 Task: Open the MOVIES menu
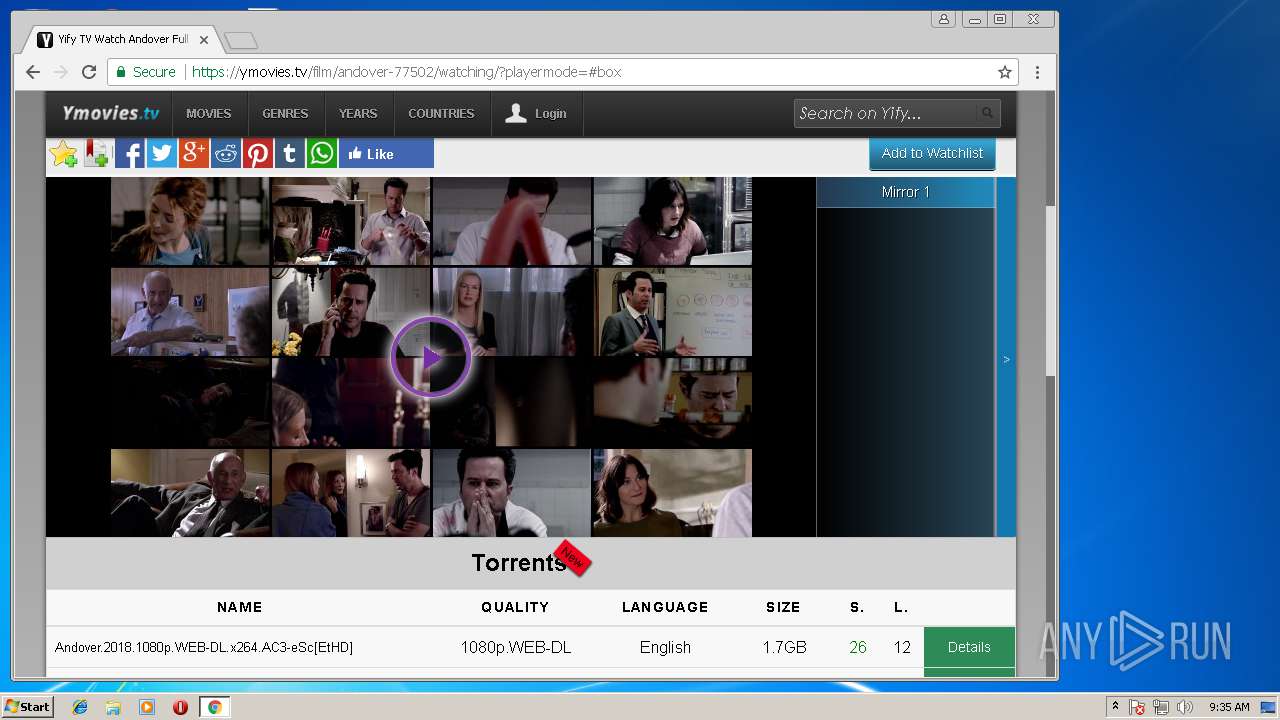click(208, 113)
